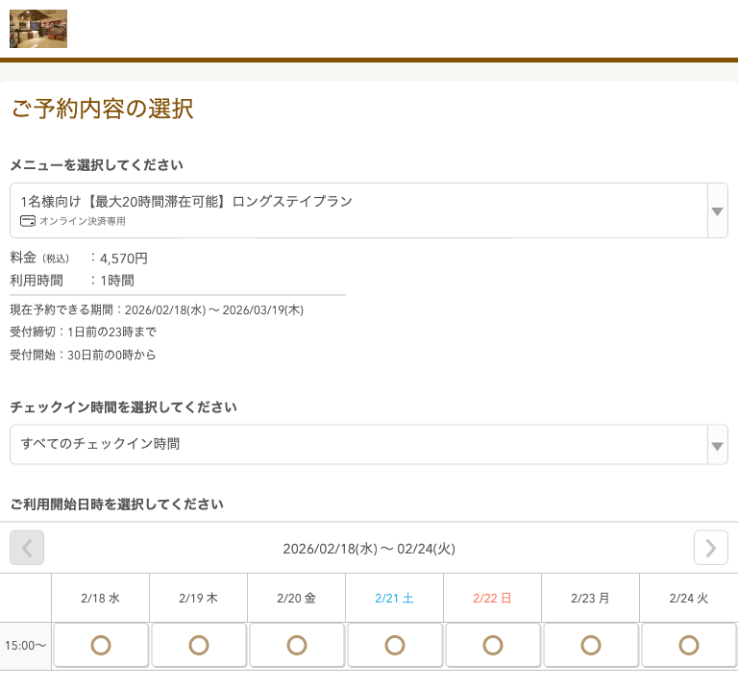Click the 2/18 水 column header
The height and width of the screenshot is (680, 738).
(x=100, y=598)
